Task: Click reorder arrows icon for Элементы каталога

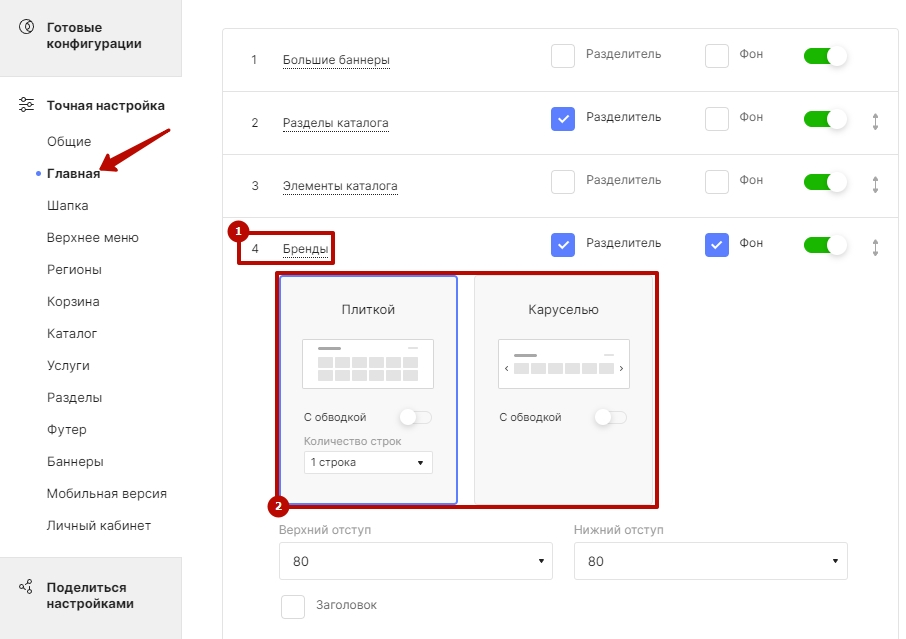Action: coord(875,184)
